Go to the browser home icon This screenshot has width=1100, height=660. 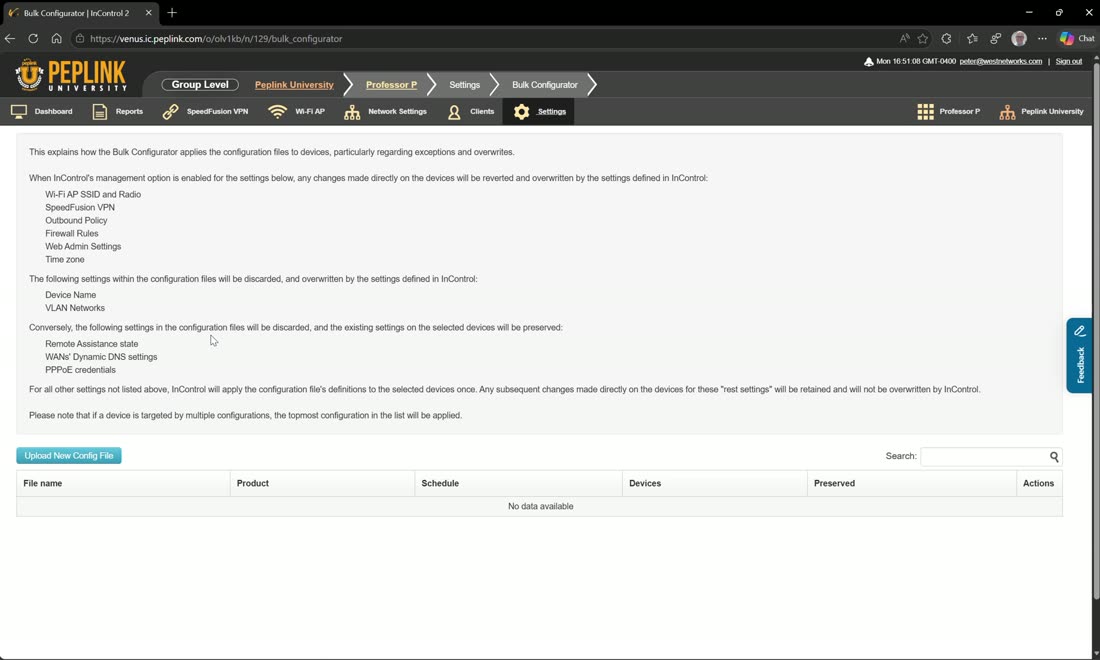[x=56, y=39]
